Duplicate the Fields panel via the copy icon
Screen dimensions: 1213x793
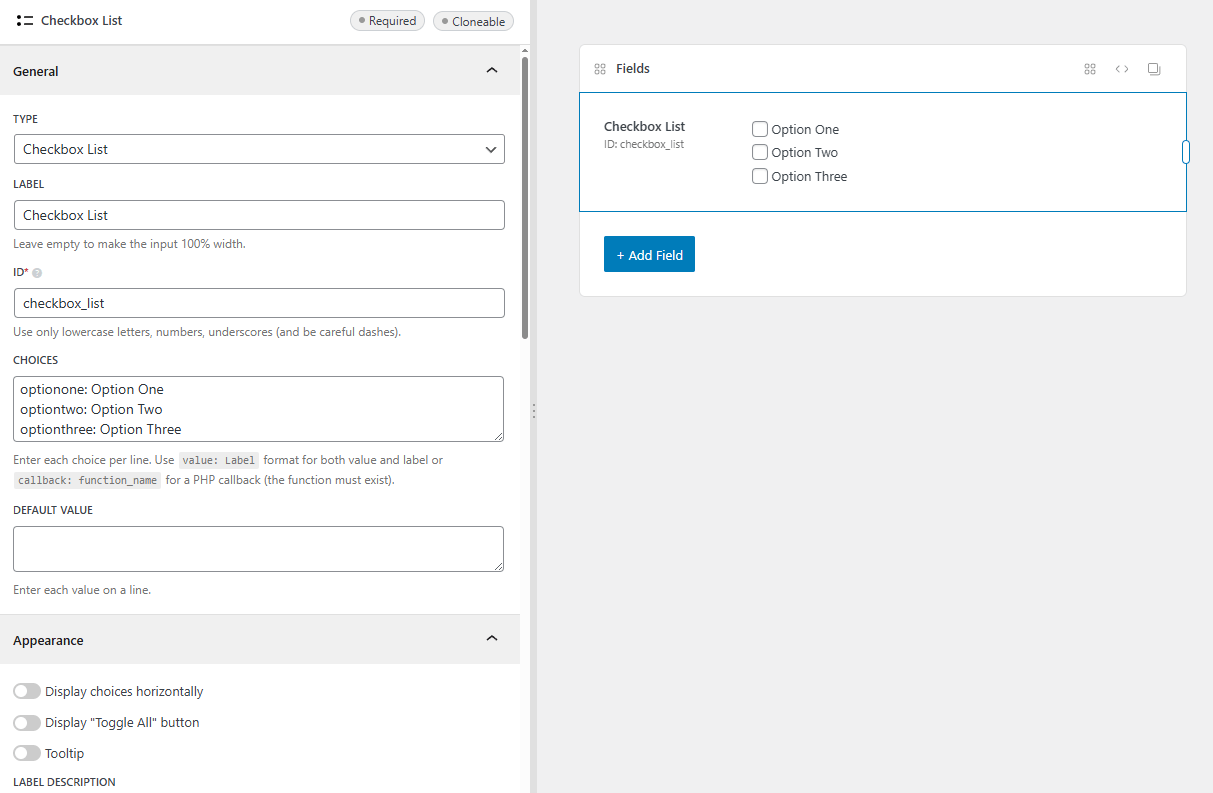tap(1154, 69)
